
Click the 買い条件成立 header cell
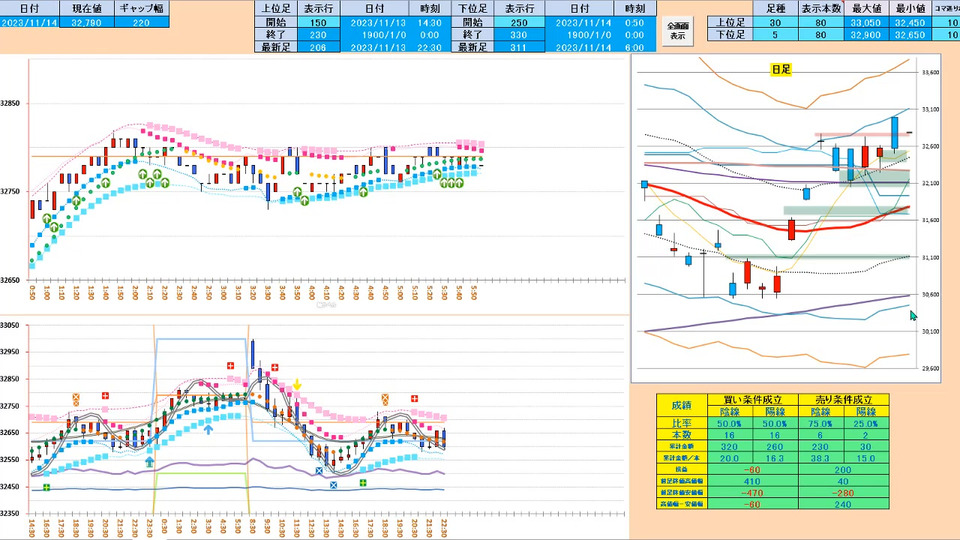coord(752,399)
